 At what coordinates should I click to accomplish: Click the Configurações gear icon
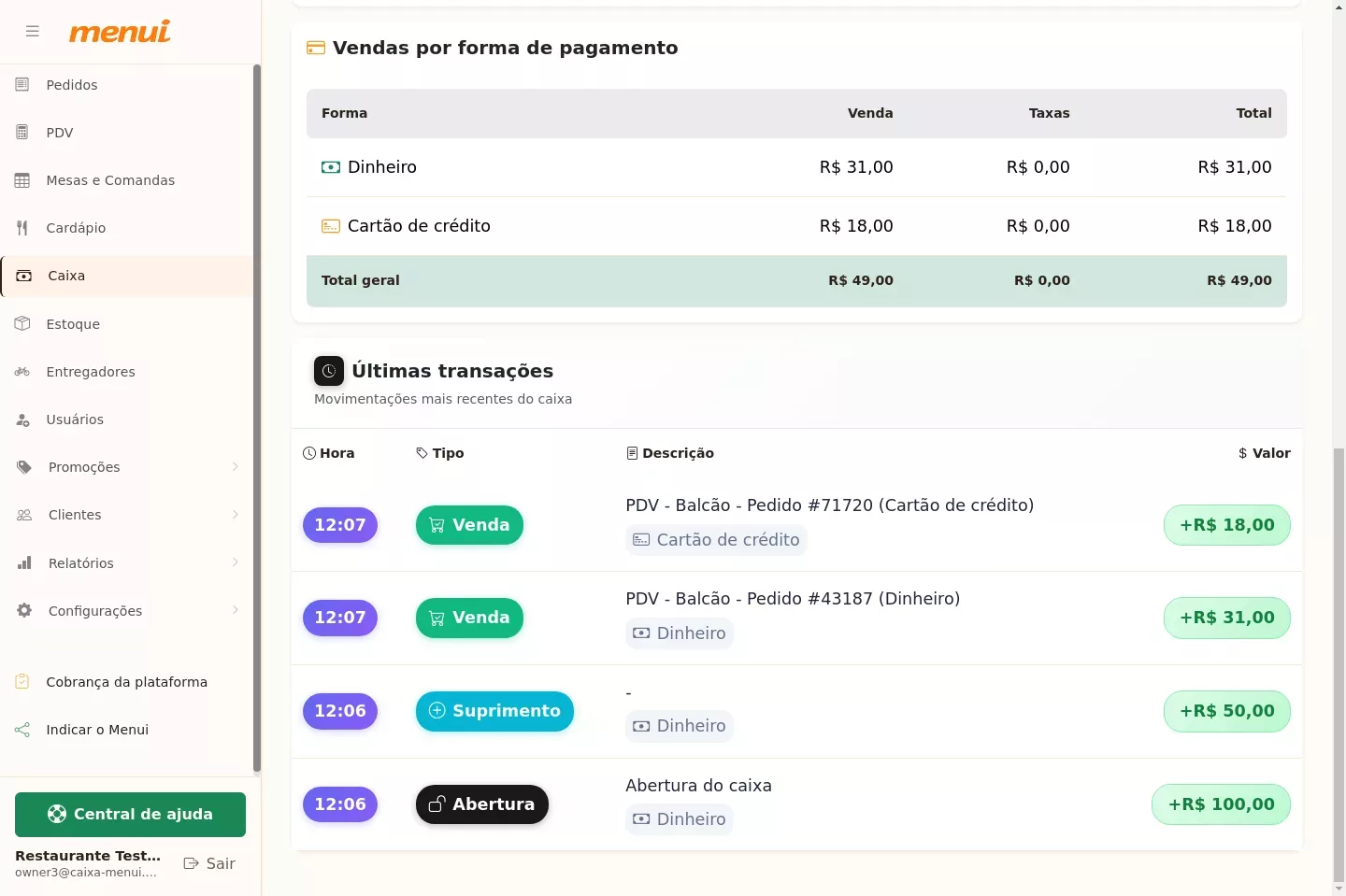pos(24,611)
